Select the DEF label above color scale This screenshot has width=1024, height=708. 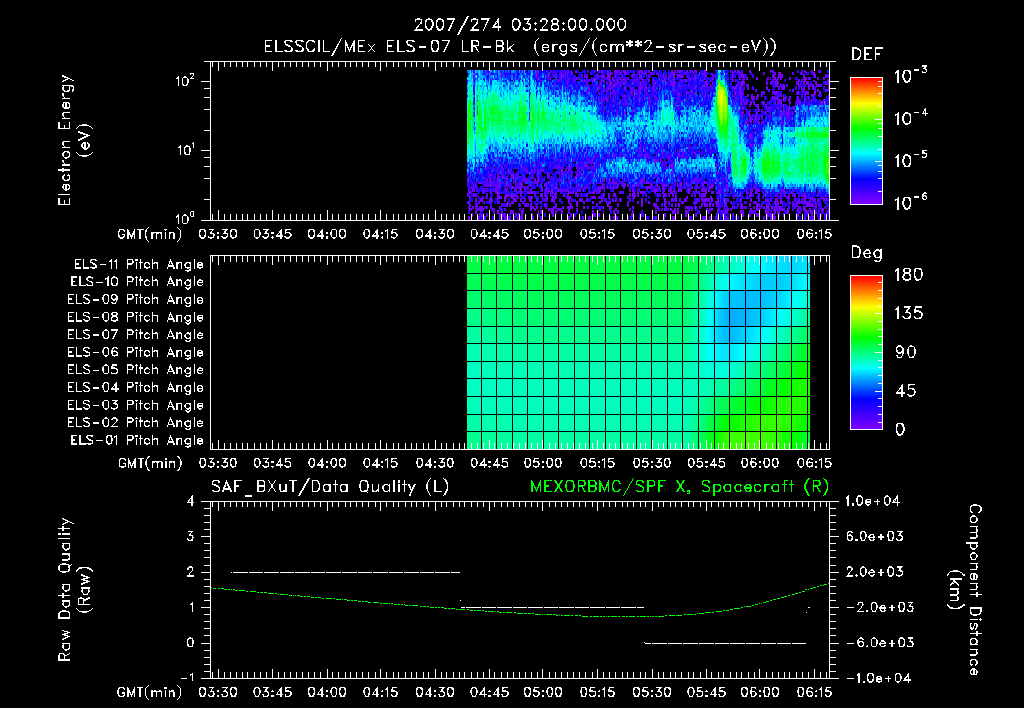click(x=867, y=54)
